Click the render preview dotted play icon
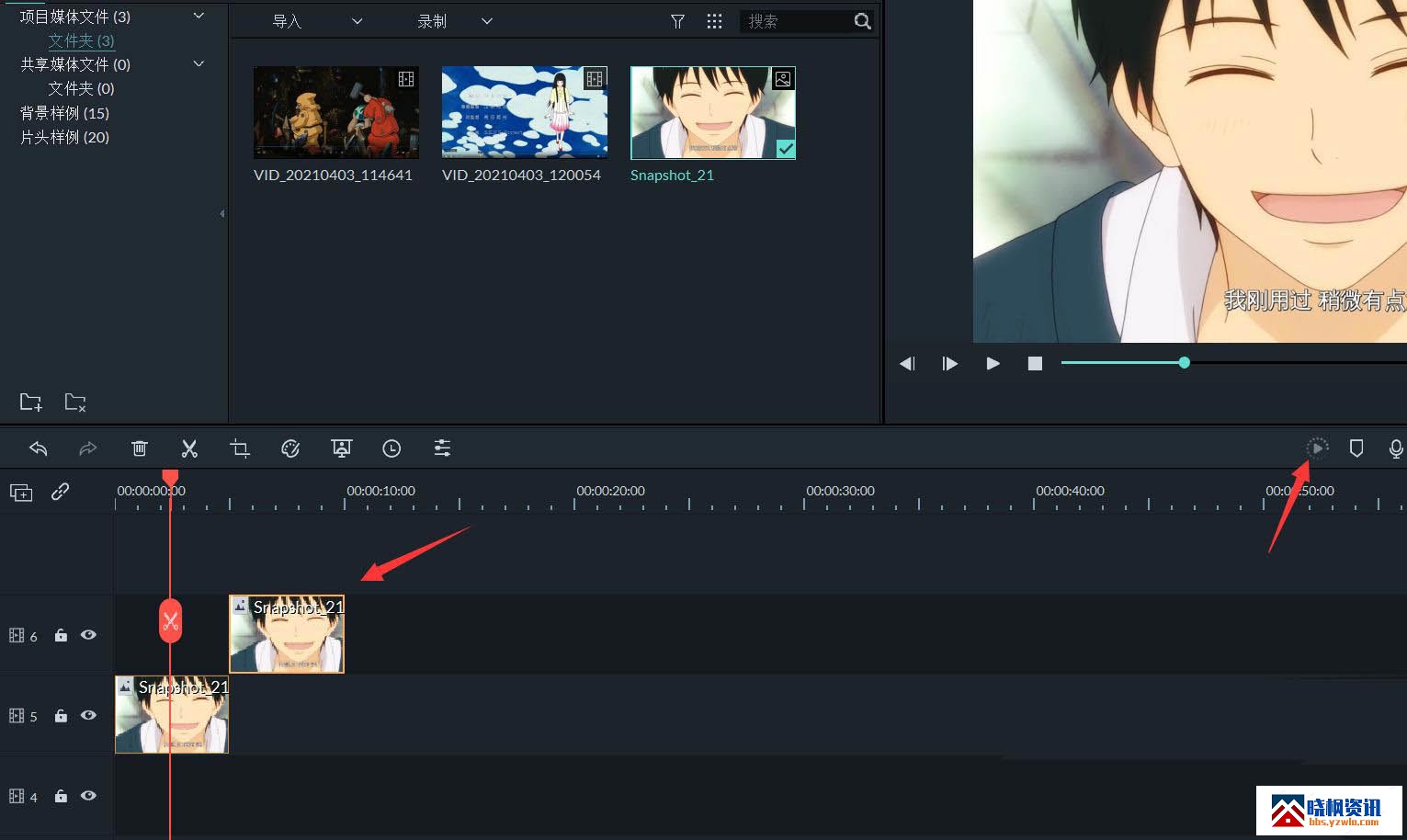 tap(1317, 448)
